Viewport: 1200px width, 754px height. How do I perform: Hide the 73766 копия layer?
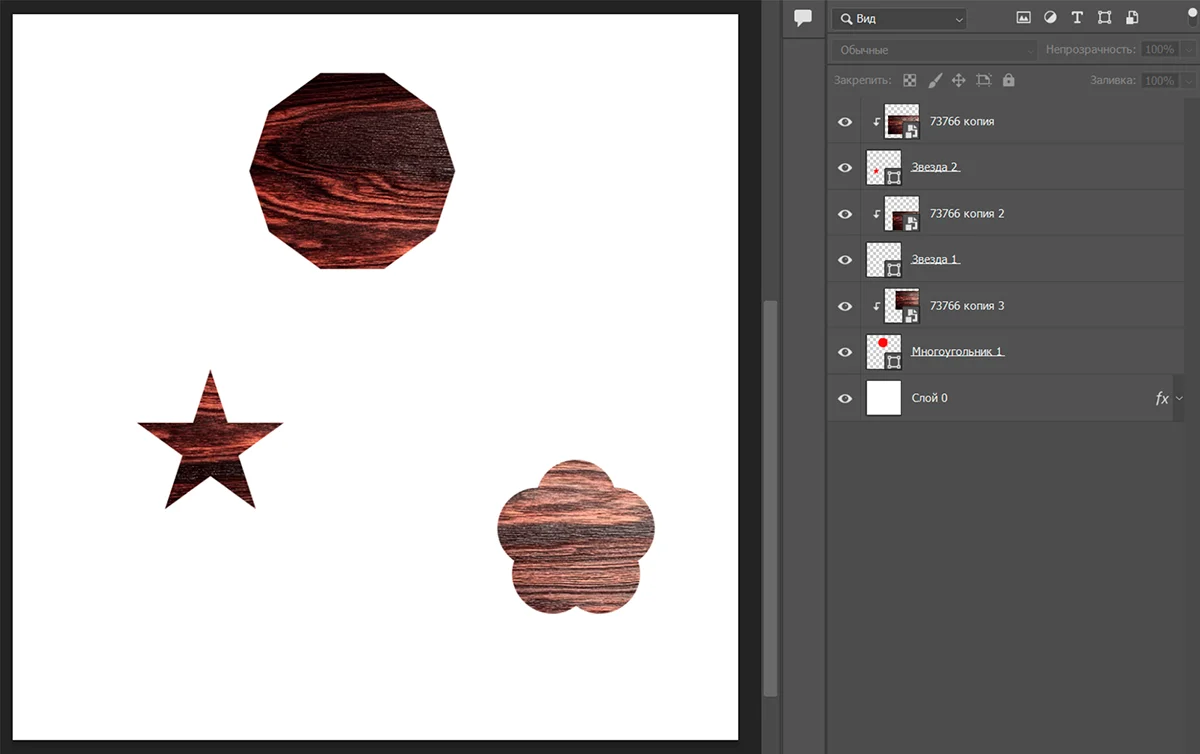pyautogui.click(x=845, y=122)
